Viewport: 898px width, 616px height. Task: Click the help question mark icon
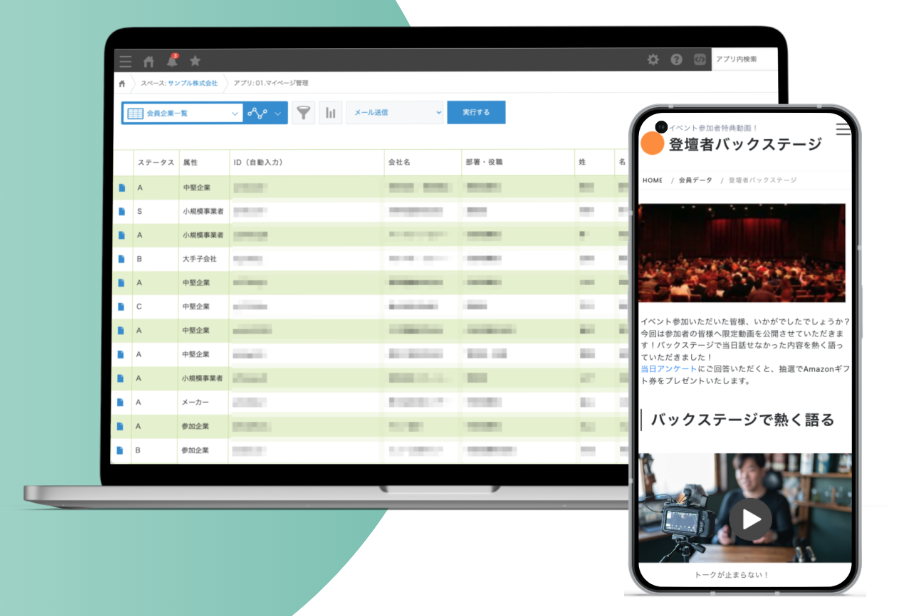[x=677, y=60]
